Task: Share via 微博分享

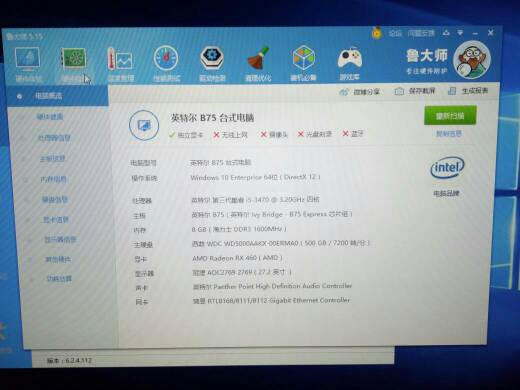Action: [359, 92]
